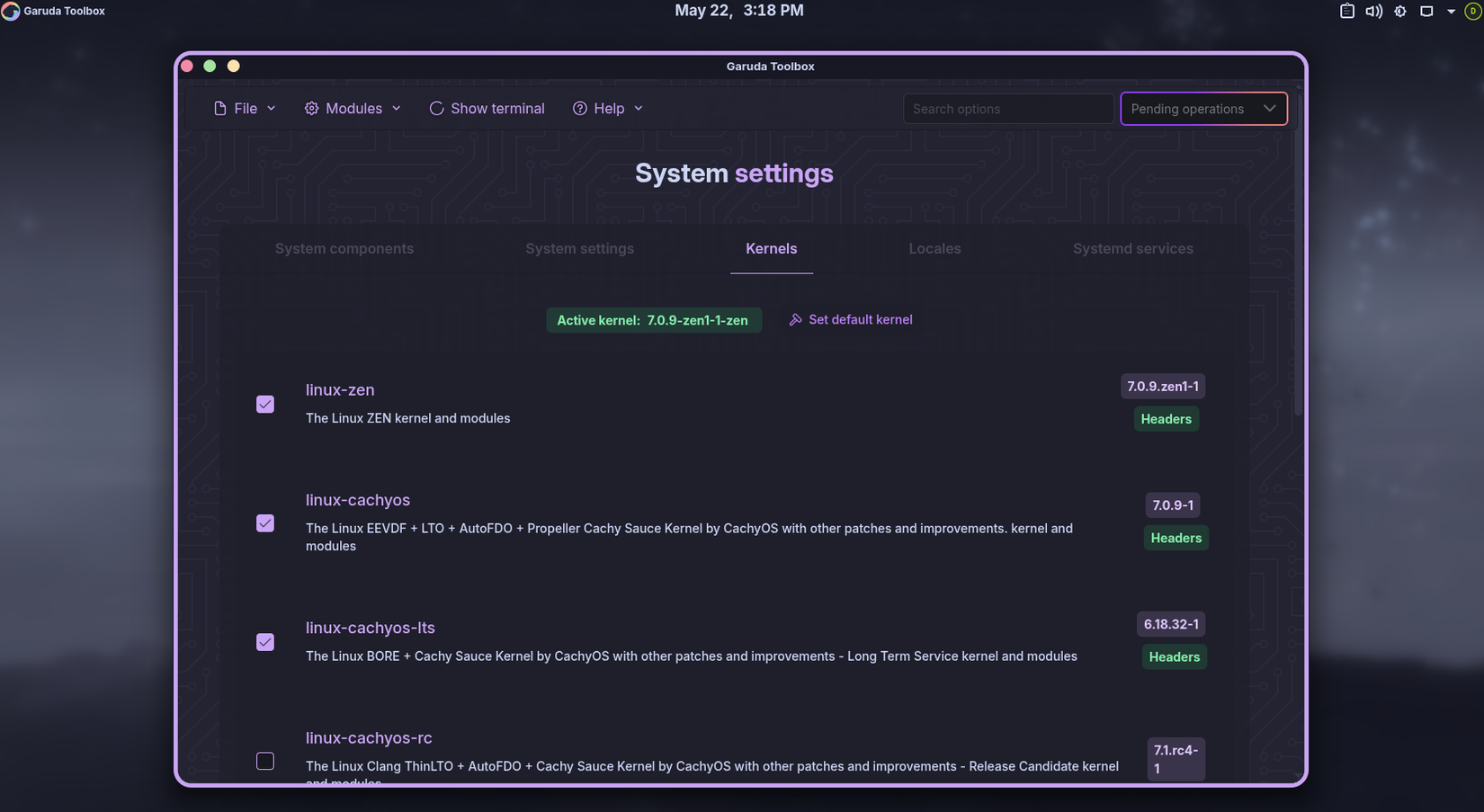Click the 7.1.rc4-1 version badge
Screen dimensions: 1484x812
point(1176,759)
